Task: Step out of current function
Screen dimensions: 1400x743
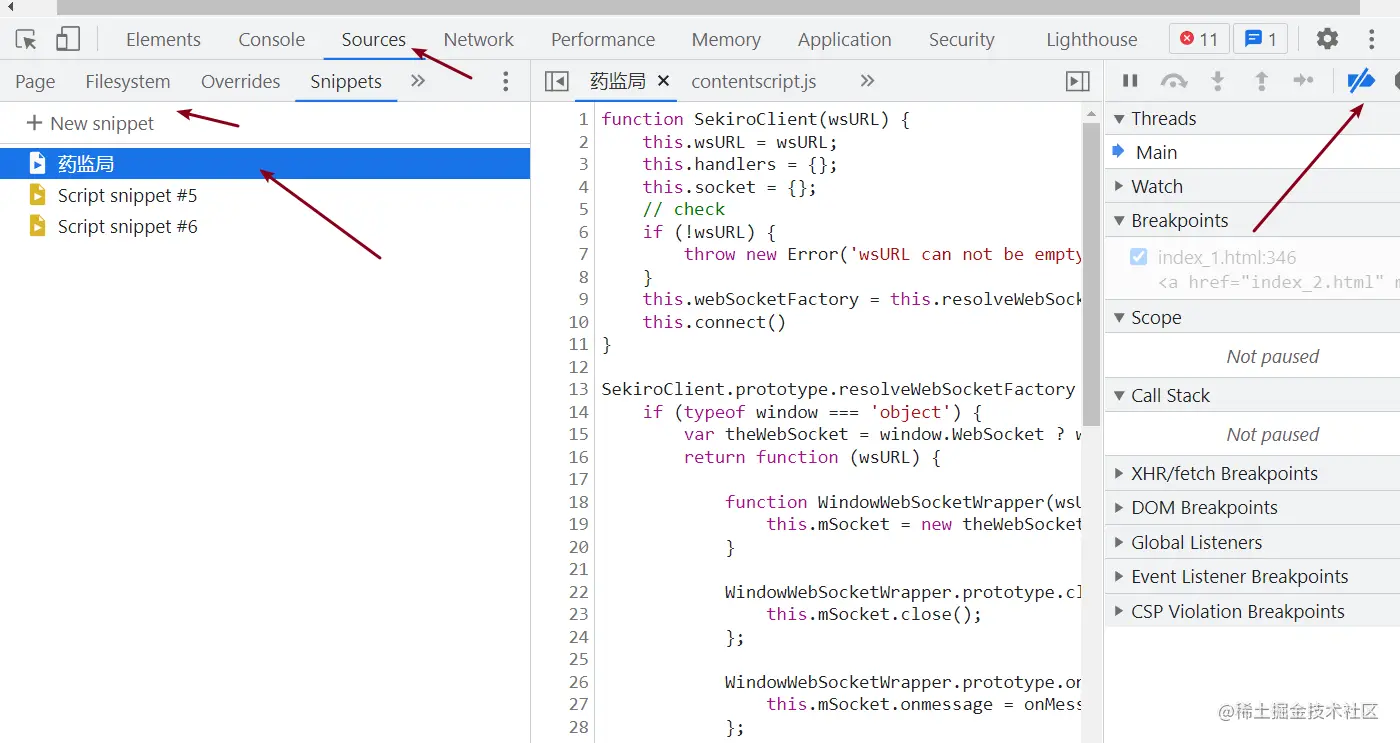Action: [1261, 81]
